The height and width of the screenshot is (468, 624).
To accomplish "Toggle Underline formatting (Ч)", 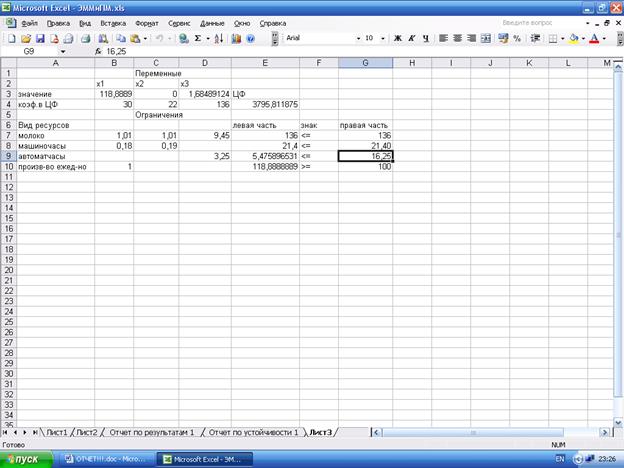I will coord(425,38).
